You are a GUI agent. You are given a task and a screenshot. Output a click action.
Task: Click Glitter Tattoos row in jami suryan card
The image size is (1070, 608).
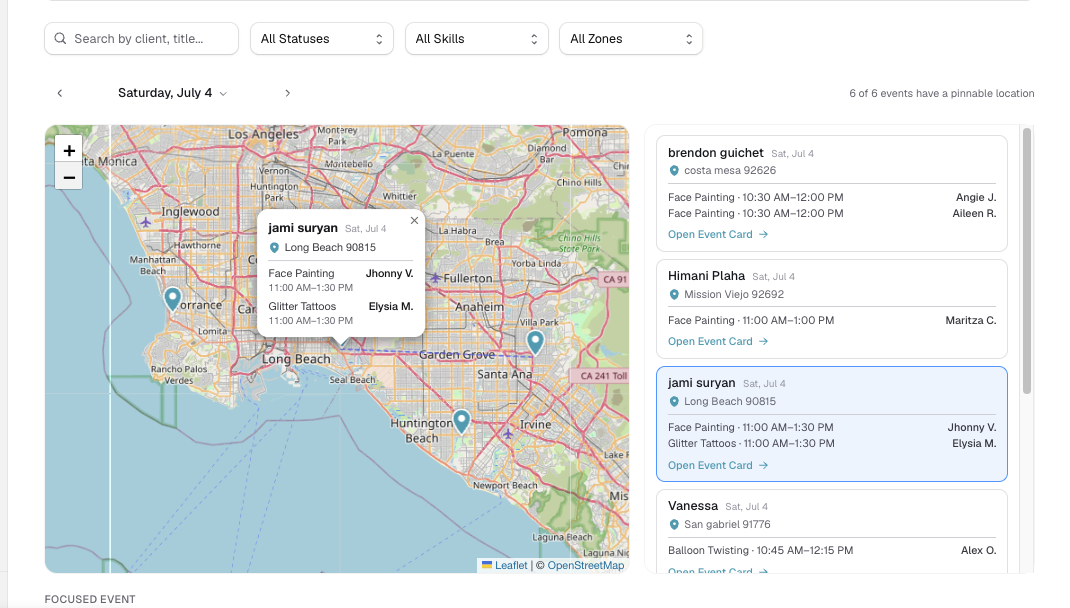click(832, 444)
